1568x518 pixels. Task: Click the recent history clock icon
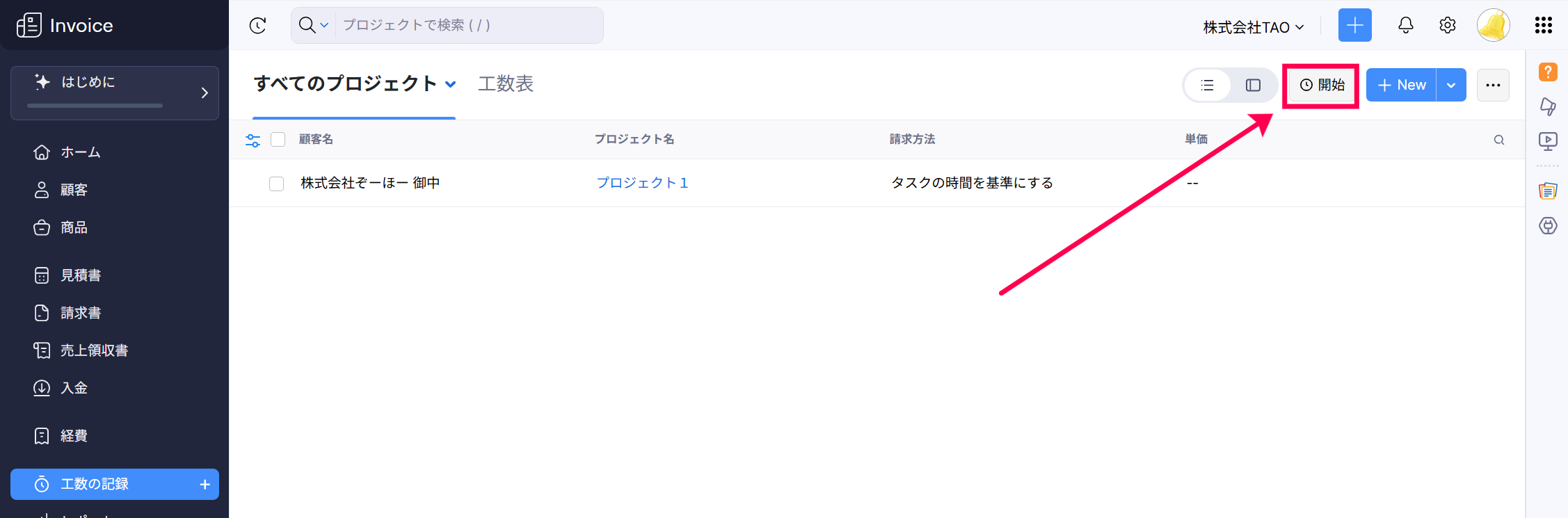(257, 26)
